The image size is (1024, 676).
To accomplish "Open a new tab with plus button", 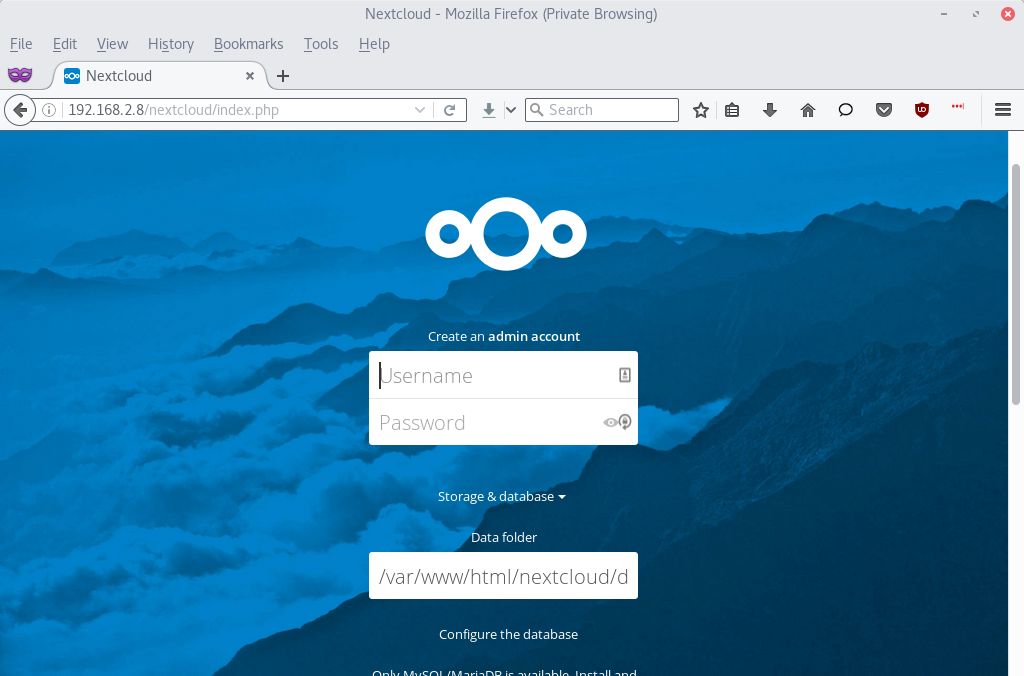I will pyautogui.click(x=283, y=76).
